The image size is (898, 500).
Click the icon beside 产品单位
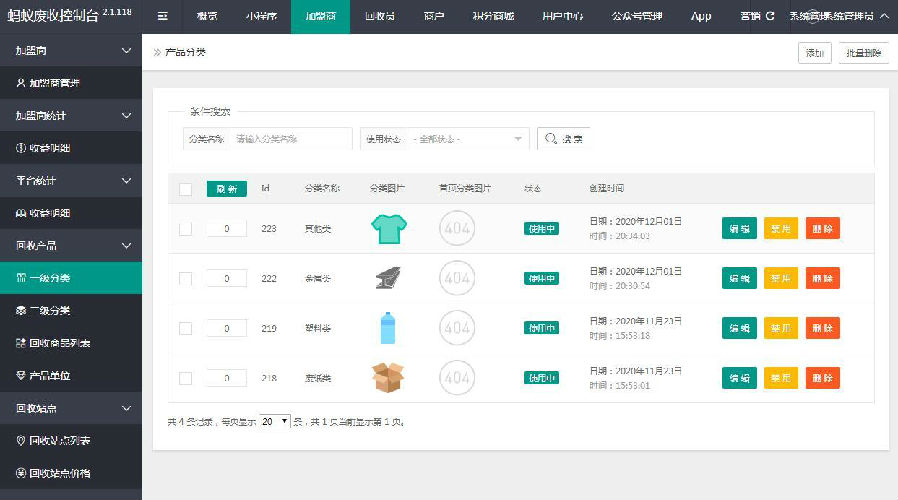coord(21,375)
